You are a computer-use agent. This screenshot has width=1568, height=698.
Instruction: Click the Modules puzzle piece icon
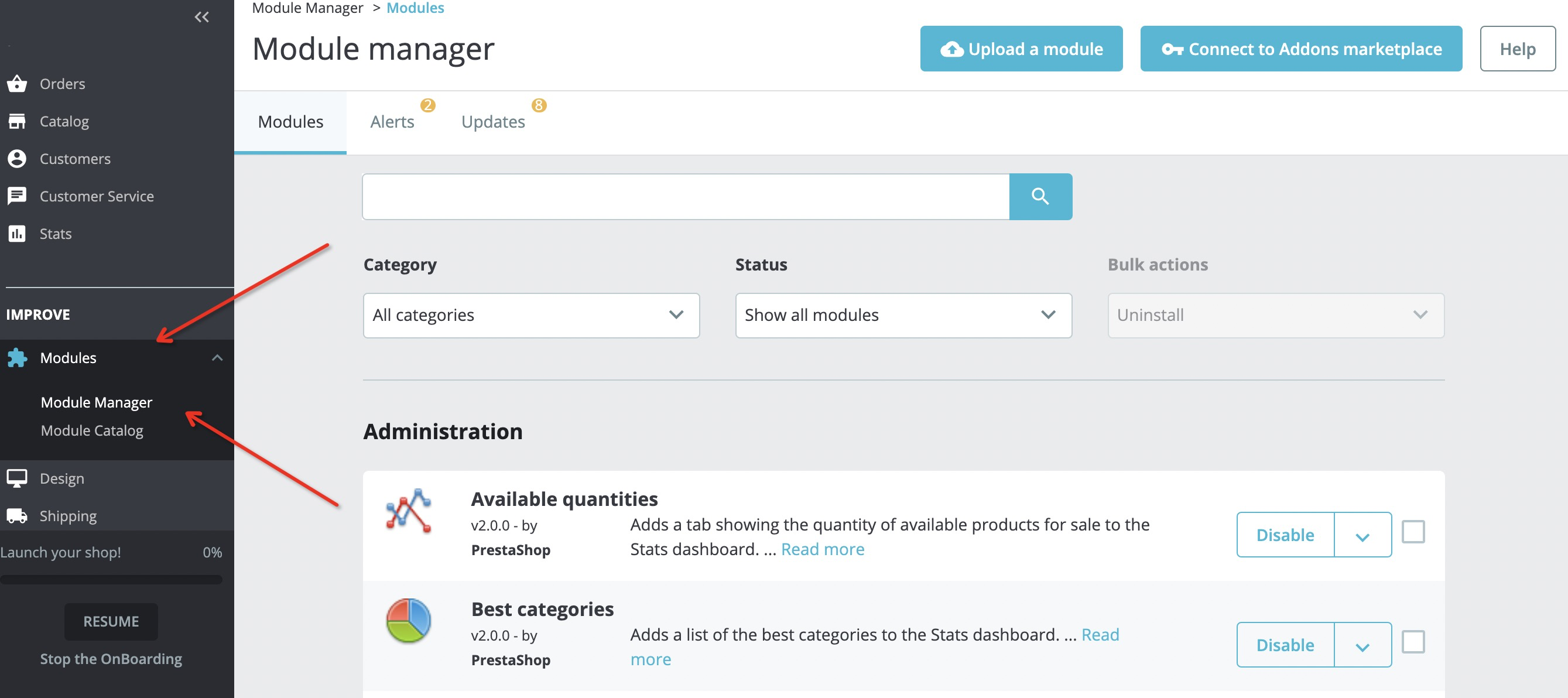(x=18, y=357)
